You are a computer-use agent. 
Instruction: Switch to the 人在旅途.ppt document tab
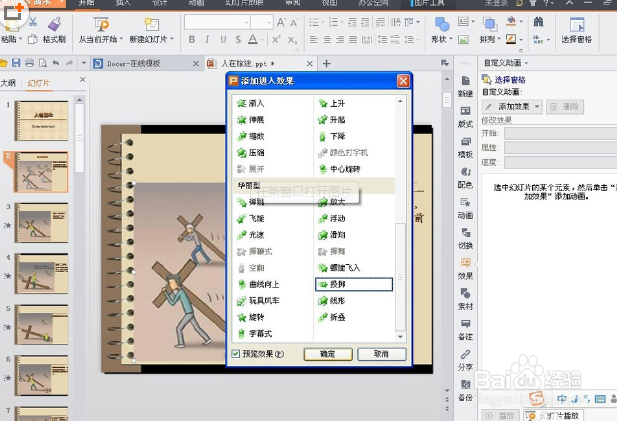(x=260, y=63)
